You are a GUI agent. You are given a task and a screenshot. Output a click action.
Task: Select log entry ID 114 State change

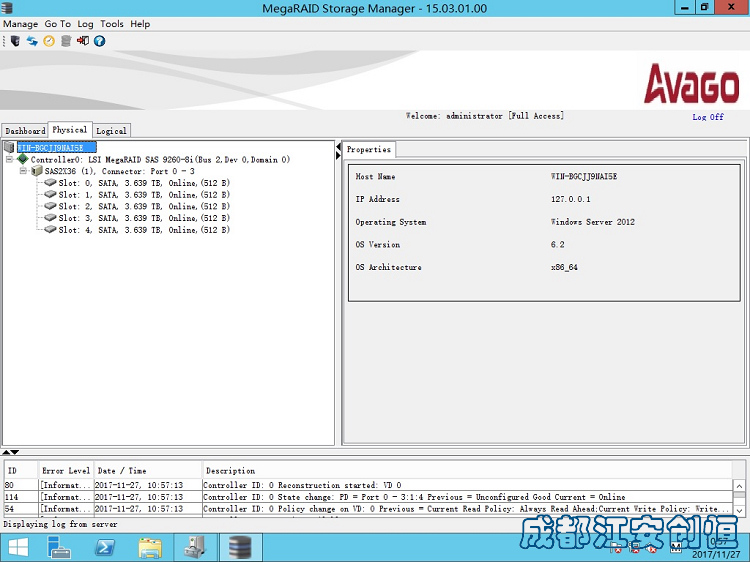click(368, 497)
